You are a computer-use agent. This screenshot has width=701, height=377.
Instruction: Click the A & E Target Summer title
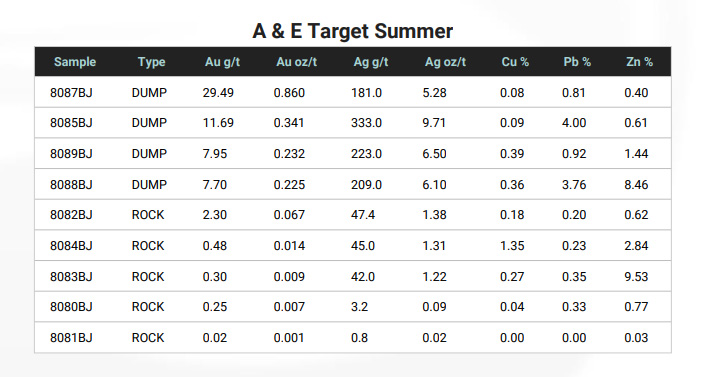[x=352, y=31]
